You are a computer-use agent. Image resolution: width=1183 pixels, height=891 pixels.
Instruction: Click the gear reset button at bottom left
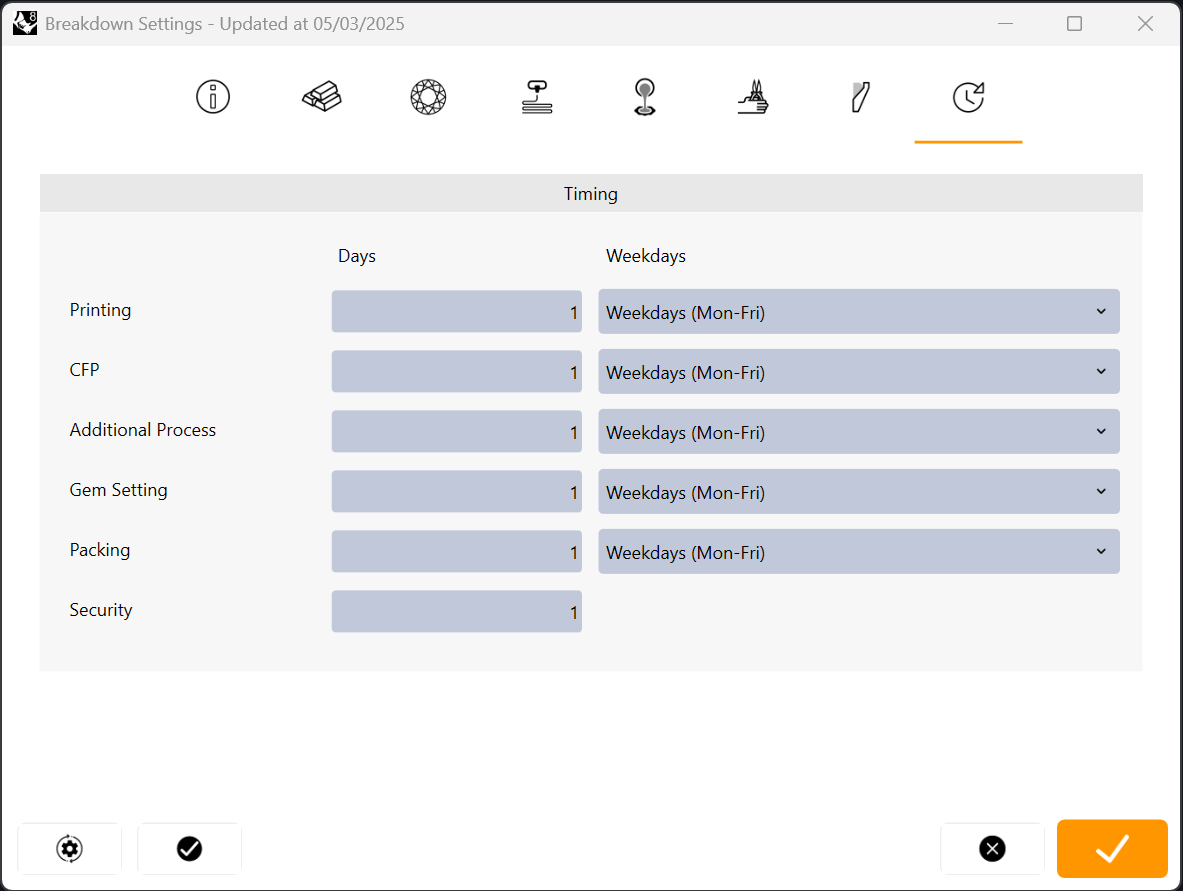click(x=69, y=849)
